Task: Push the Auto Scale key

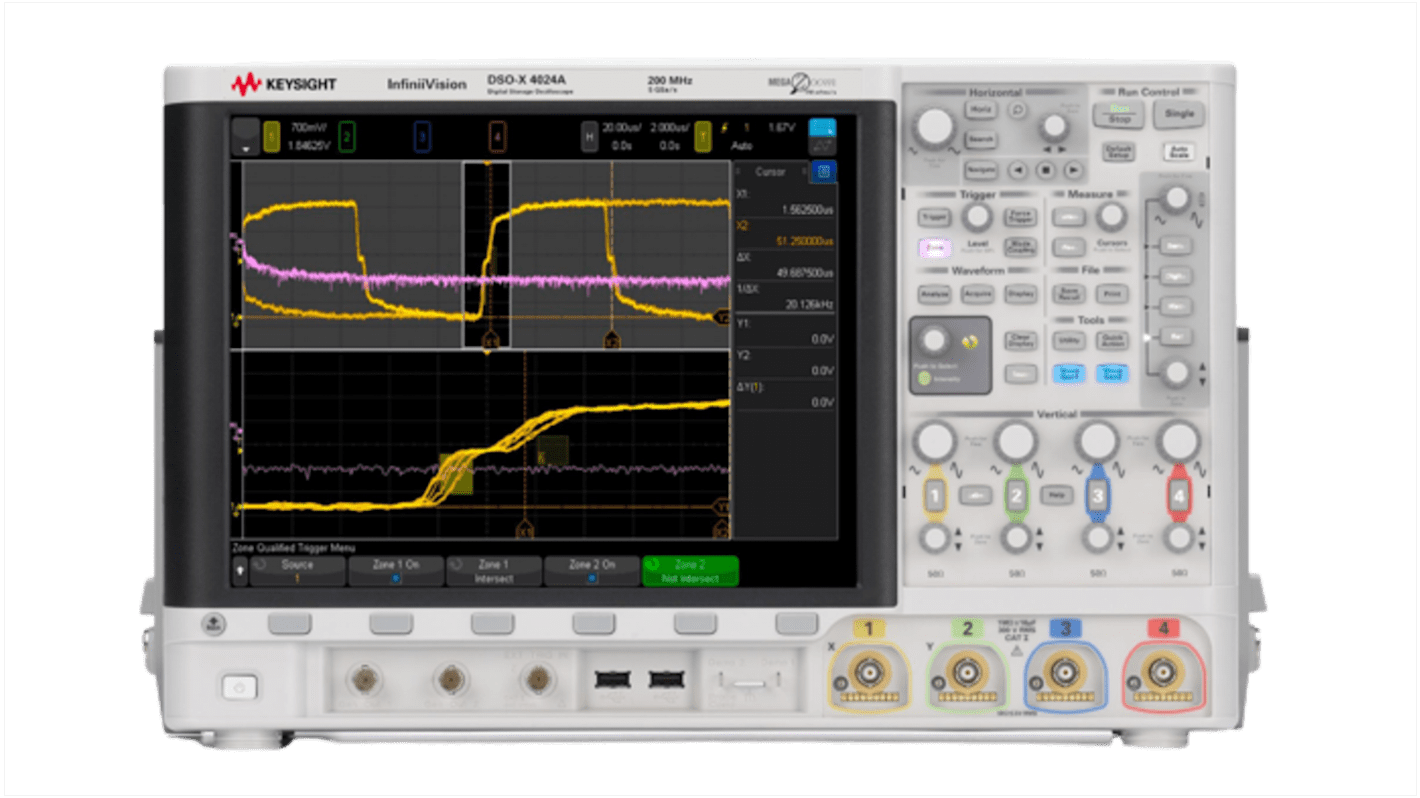Action: pyautogui.click(x=1179, y=151)
